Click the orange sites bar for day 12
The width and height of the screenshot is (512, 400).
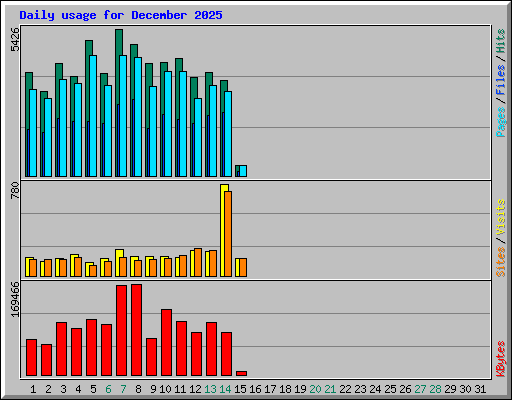pos(198,263)
